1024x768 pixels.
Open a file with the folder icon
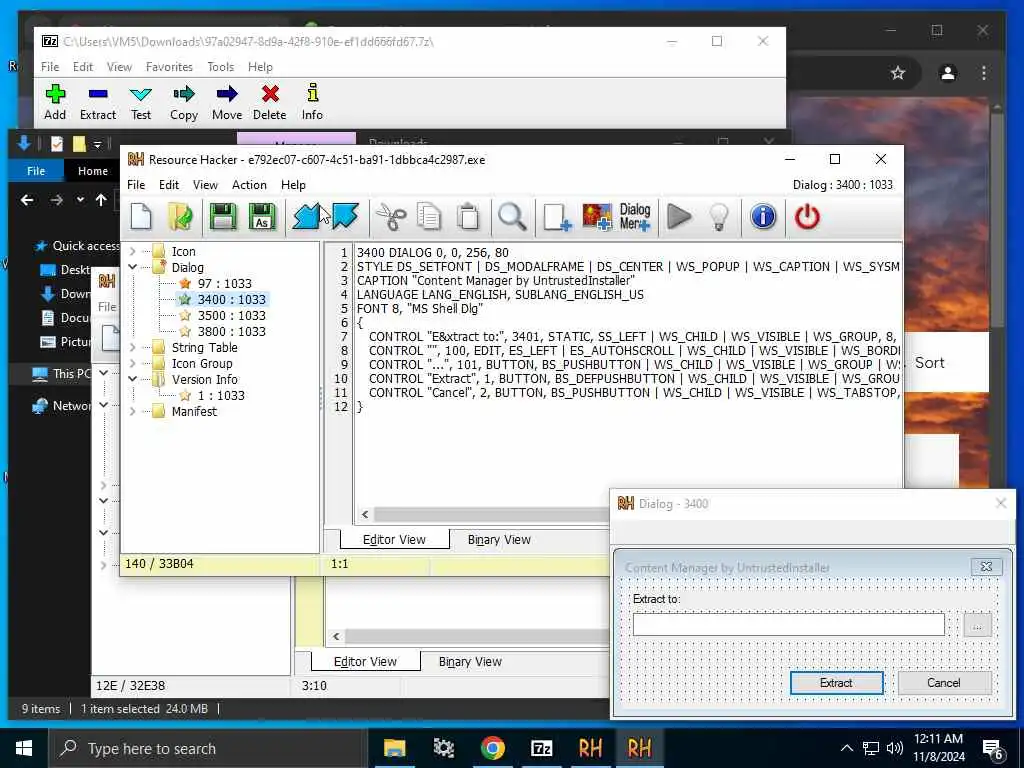(180, 217)
